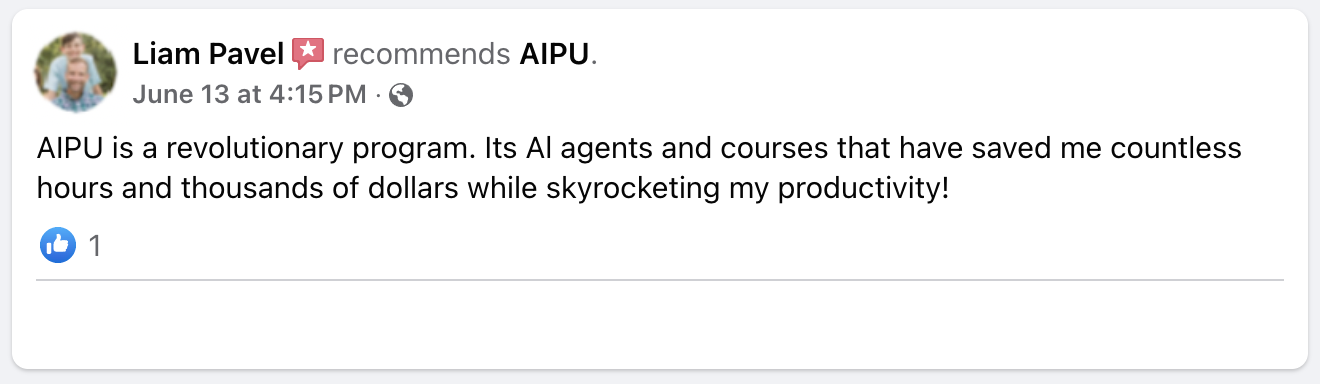Open the AIPU page link in header
This screenshot has height=384, width=1320.
555,54
